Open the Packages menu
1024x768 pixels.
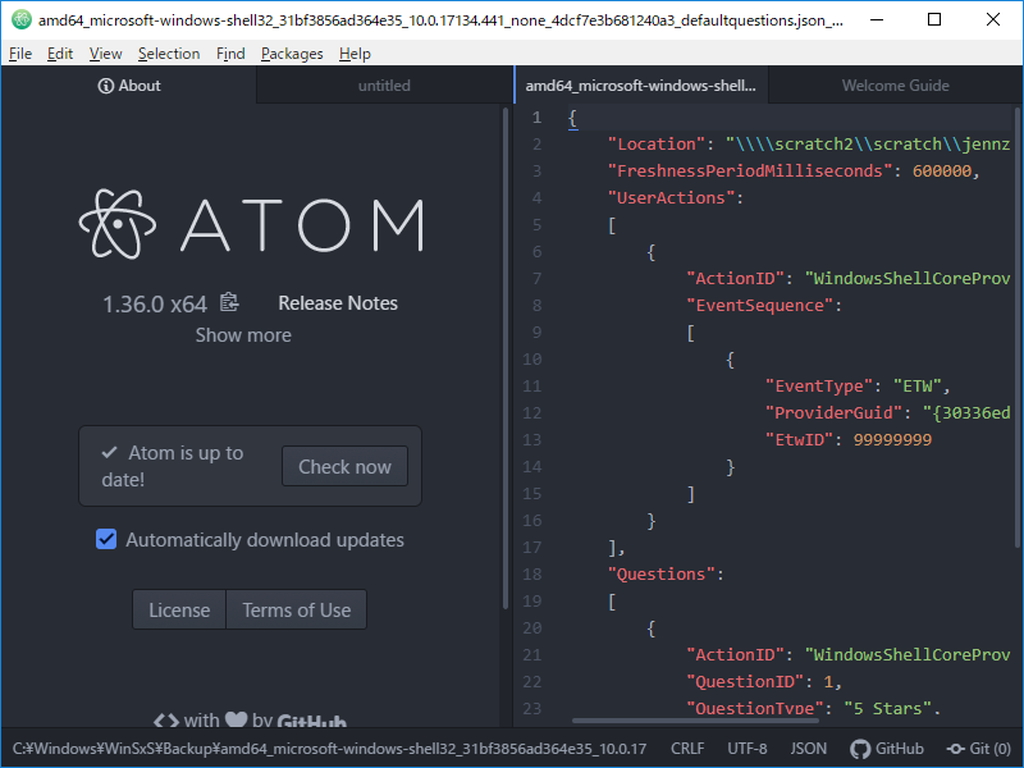291,53
